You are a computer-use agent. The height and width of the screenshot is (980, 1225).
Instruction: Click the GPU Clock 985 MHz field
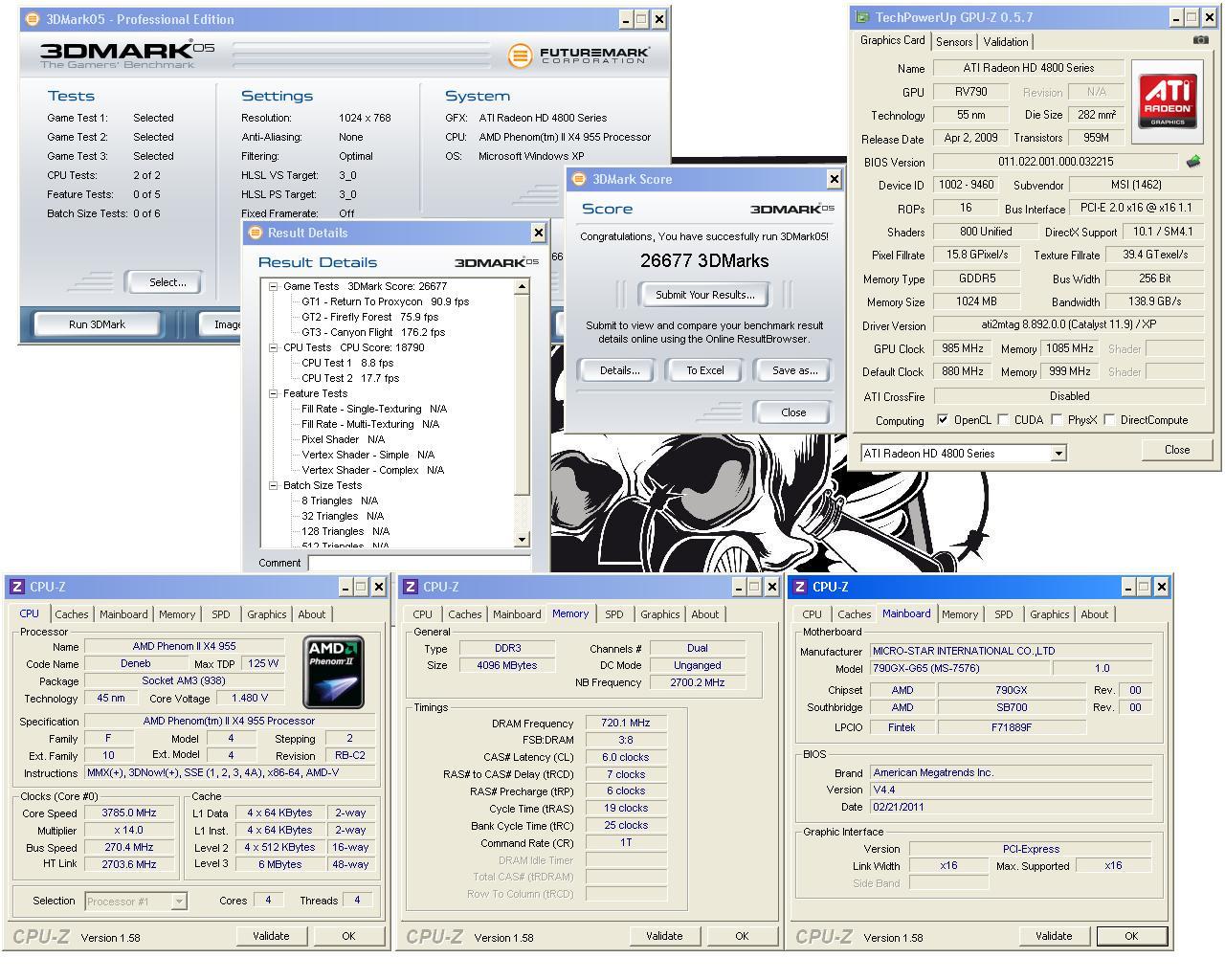[963, 349]
